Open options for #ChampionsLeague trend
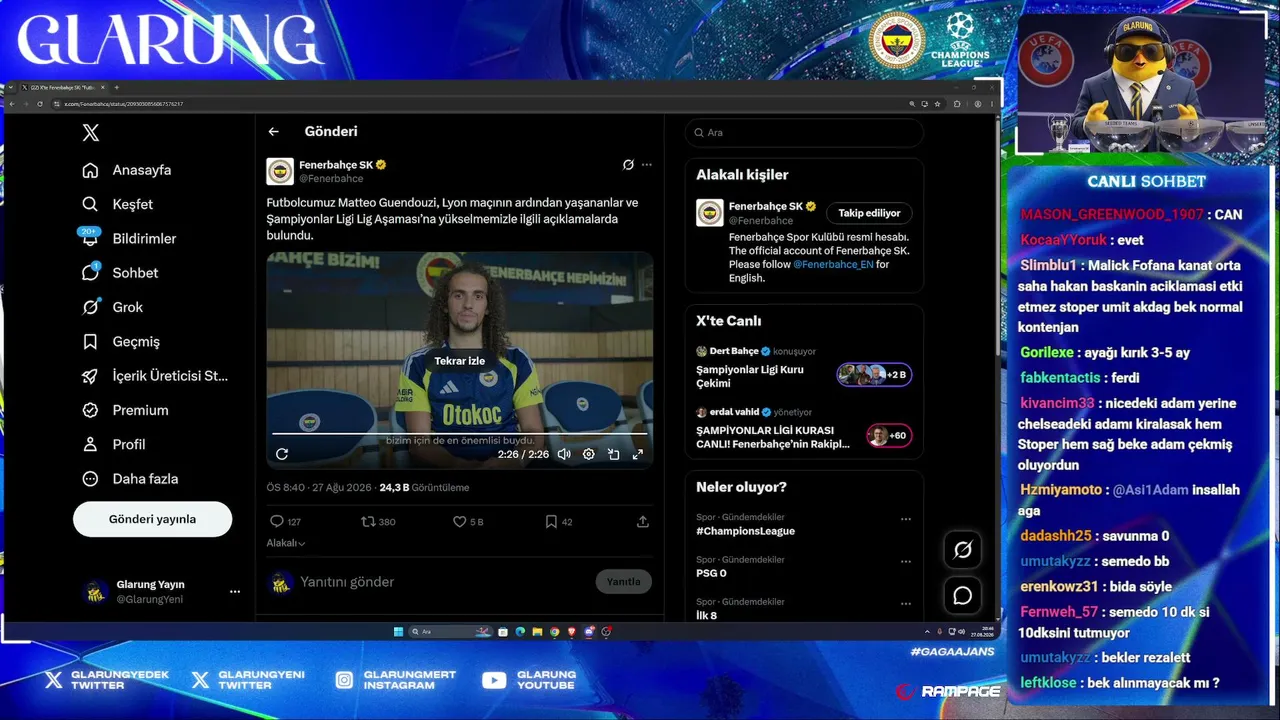 point(906,520)
